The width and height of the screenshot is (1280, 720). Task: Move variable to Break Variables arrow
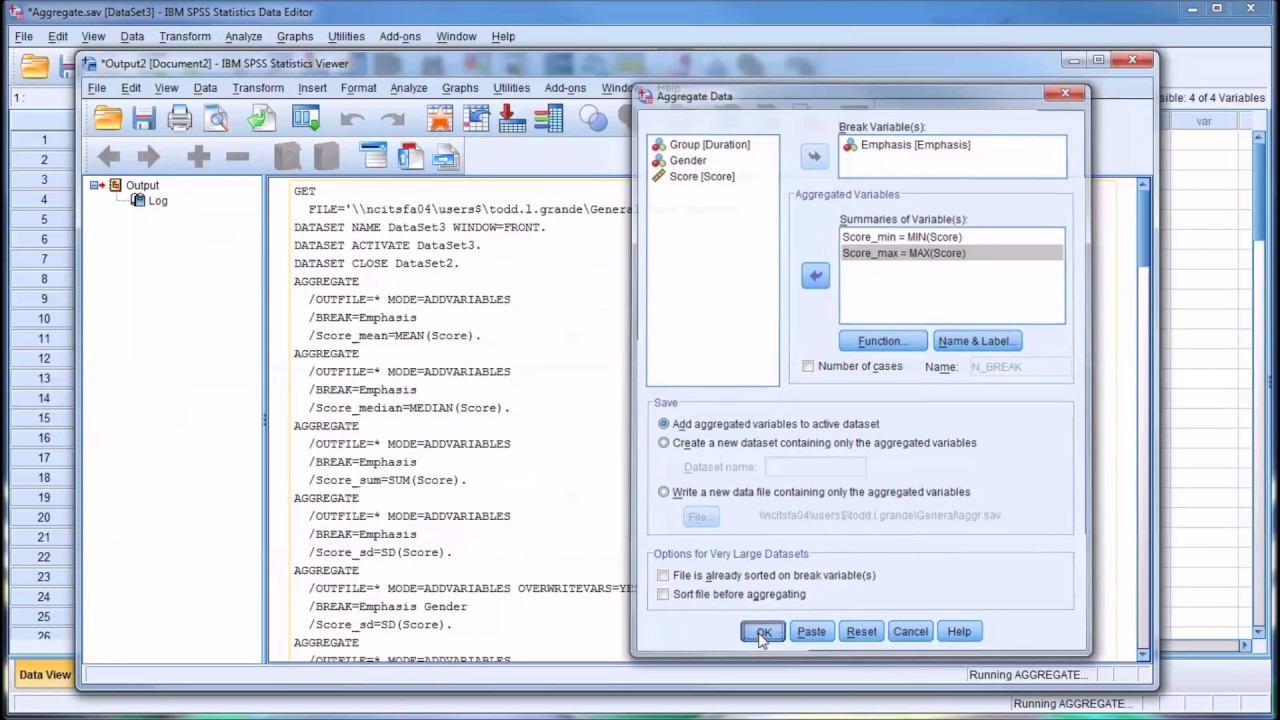[814, 156]
